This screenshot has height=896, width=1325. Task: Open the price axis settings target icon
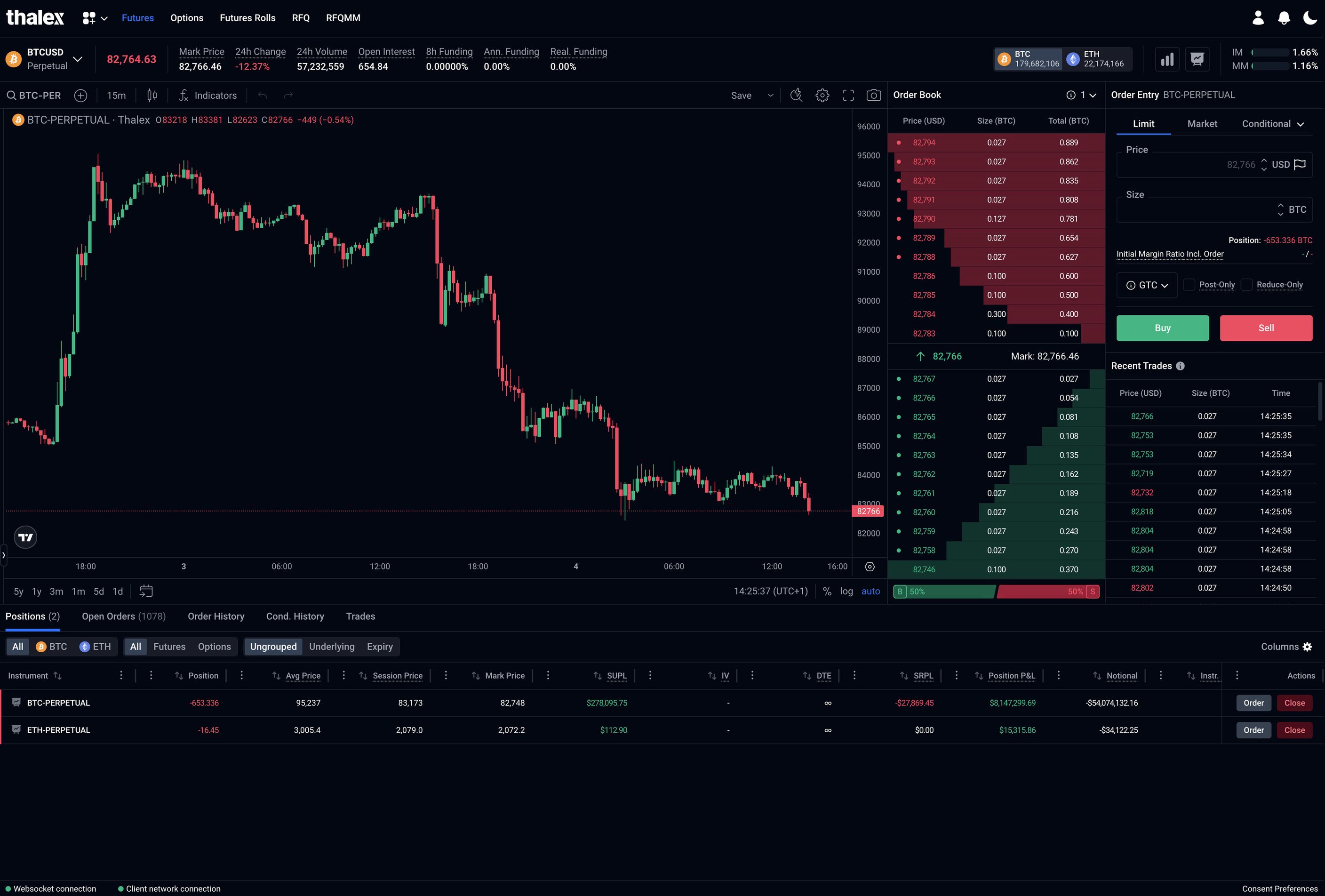(870, 566)
